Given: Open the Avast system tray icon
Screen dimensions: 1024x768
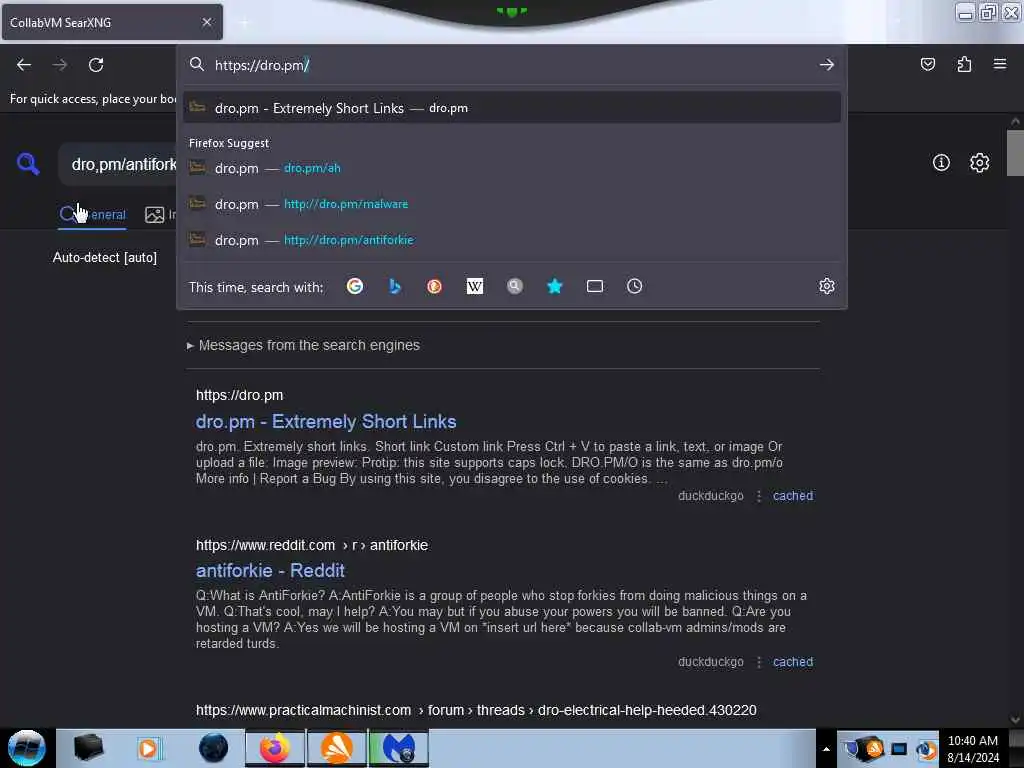Looking at the screenshot, I should tap(874, 748).
